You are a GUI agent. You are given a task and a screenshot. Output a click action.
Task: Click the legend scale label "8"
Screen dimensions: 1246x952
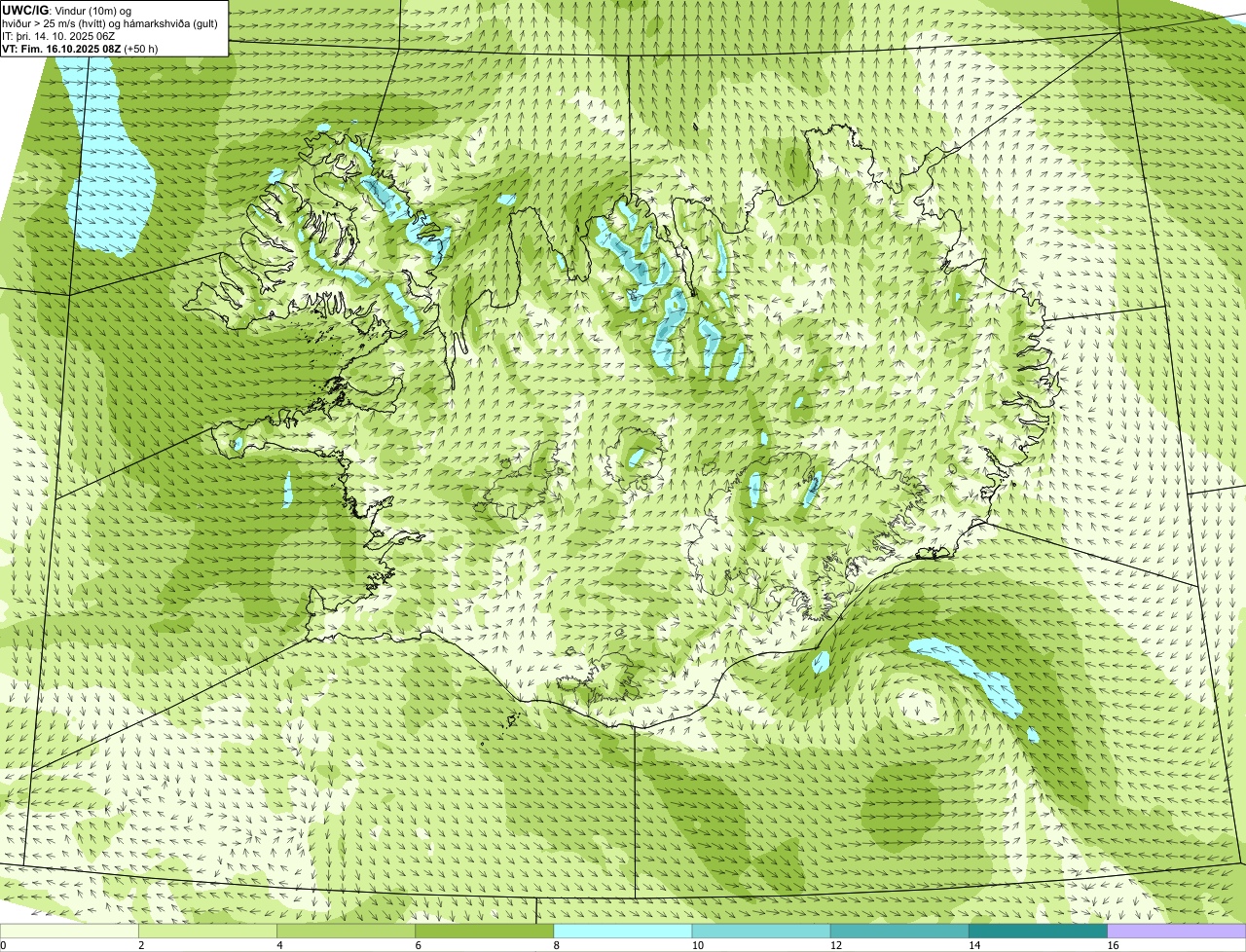pyautogui.click(x=556, y=946)
